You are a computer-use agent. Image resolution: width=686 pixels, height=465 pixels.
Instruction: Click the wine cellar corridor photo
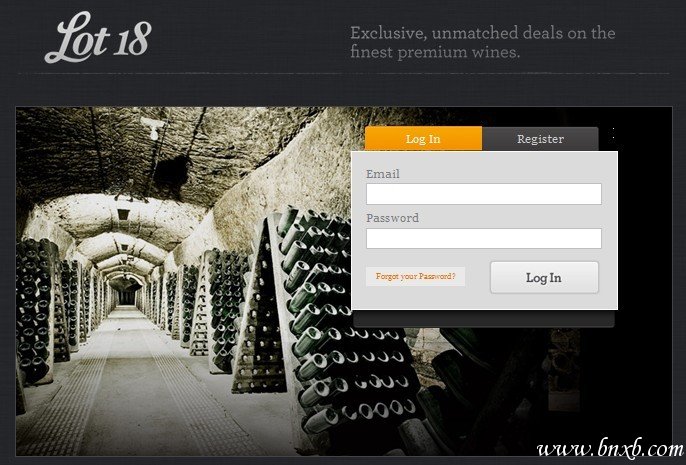184,282
